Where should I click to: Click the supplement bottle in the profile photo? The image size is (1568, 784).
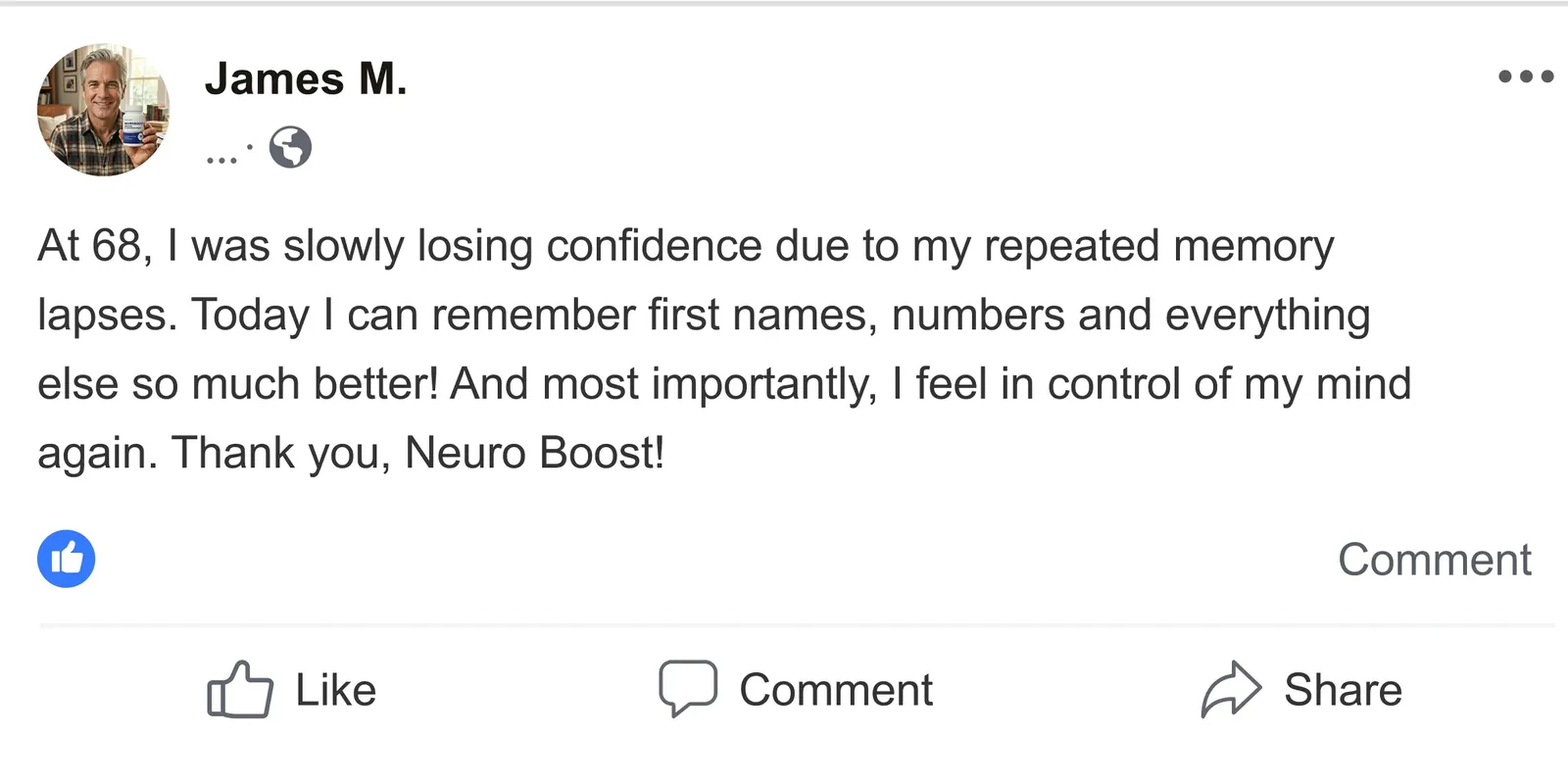133,127
